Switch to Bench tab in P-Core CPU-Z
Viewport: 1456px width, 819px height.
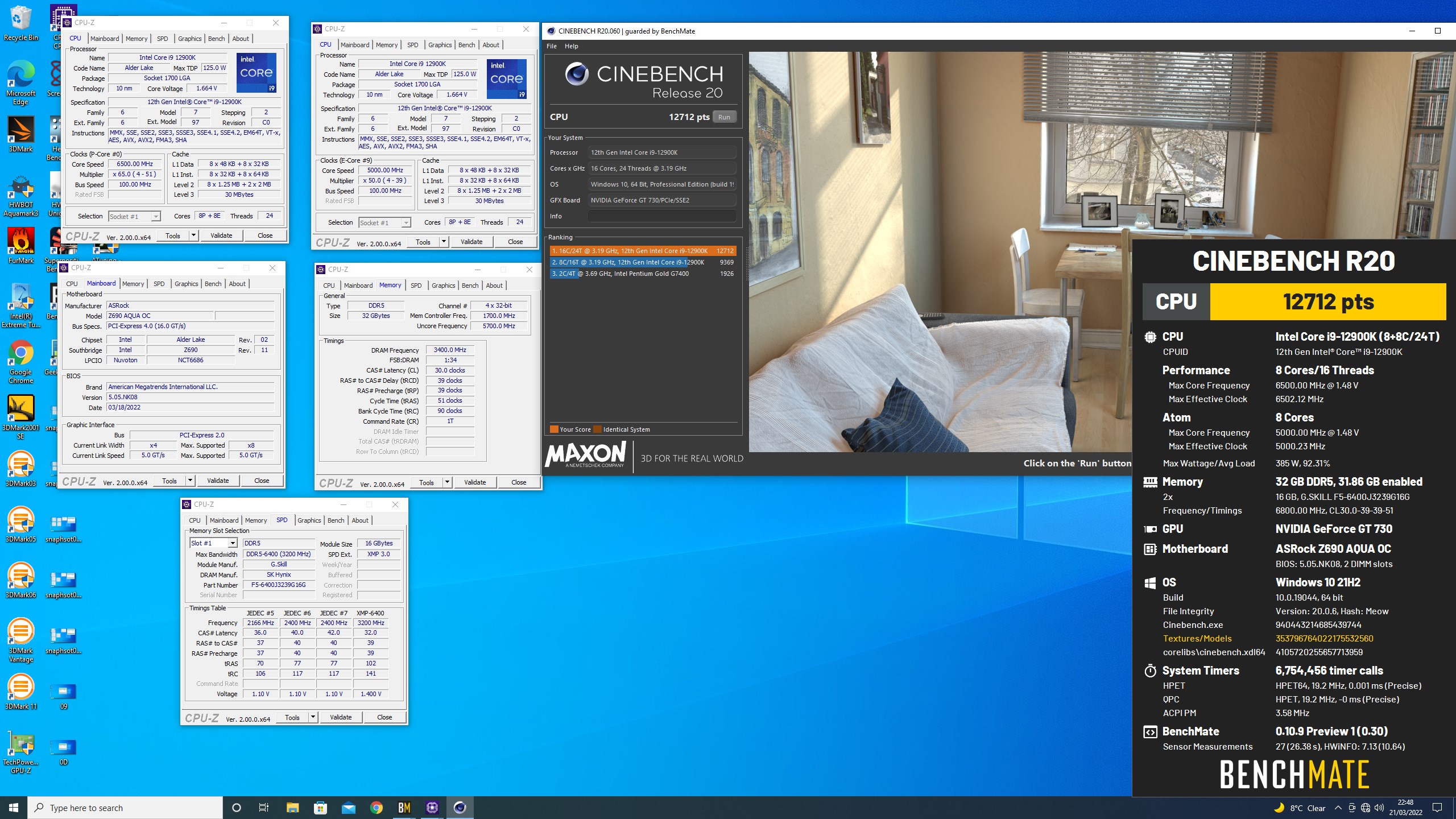pyautogui.click(x=216, y=39)
